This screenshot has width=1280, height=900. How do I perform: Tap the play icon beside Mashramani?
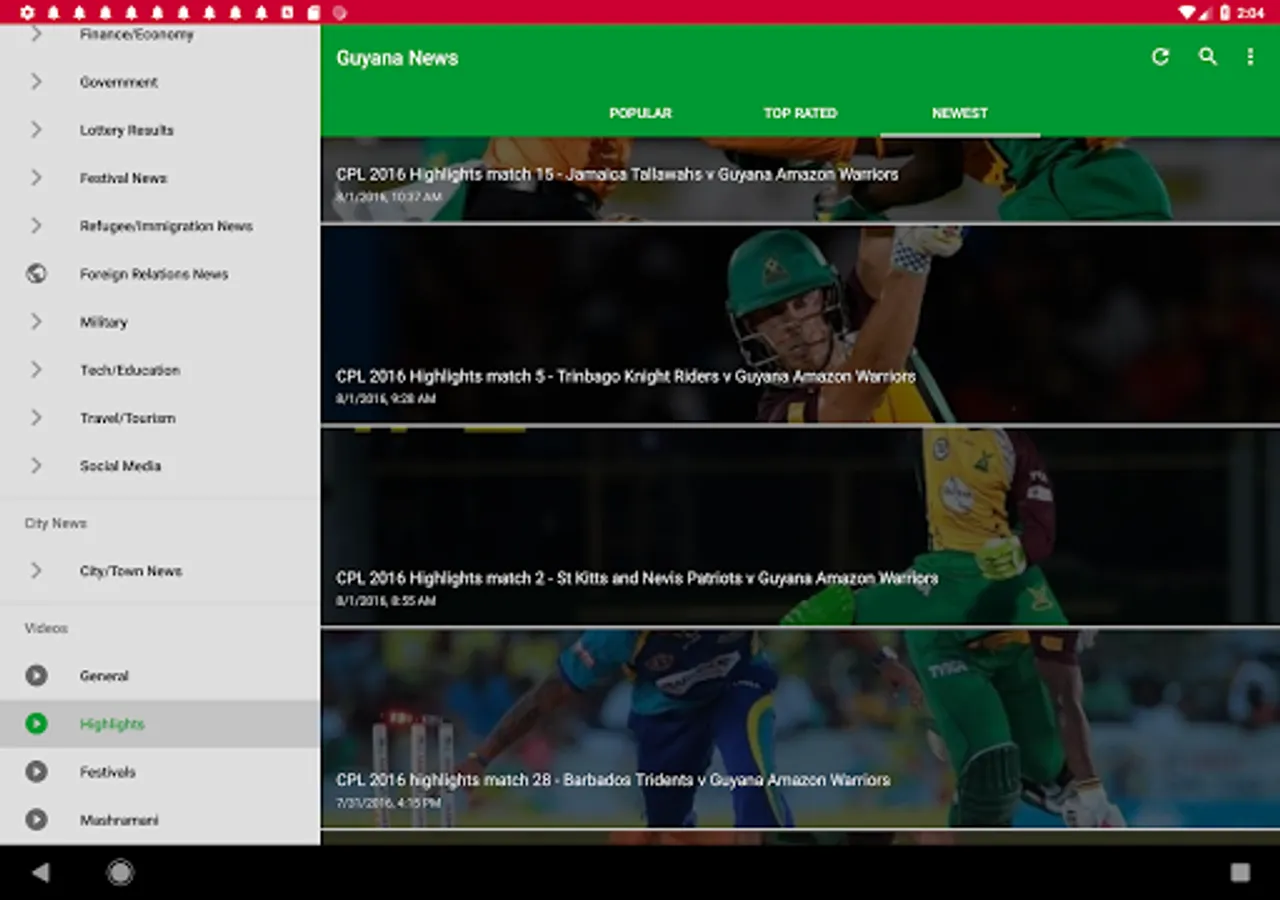pos(36,819)
